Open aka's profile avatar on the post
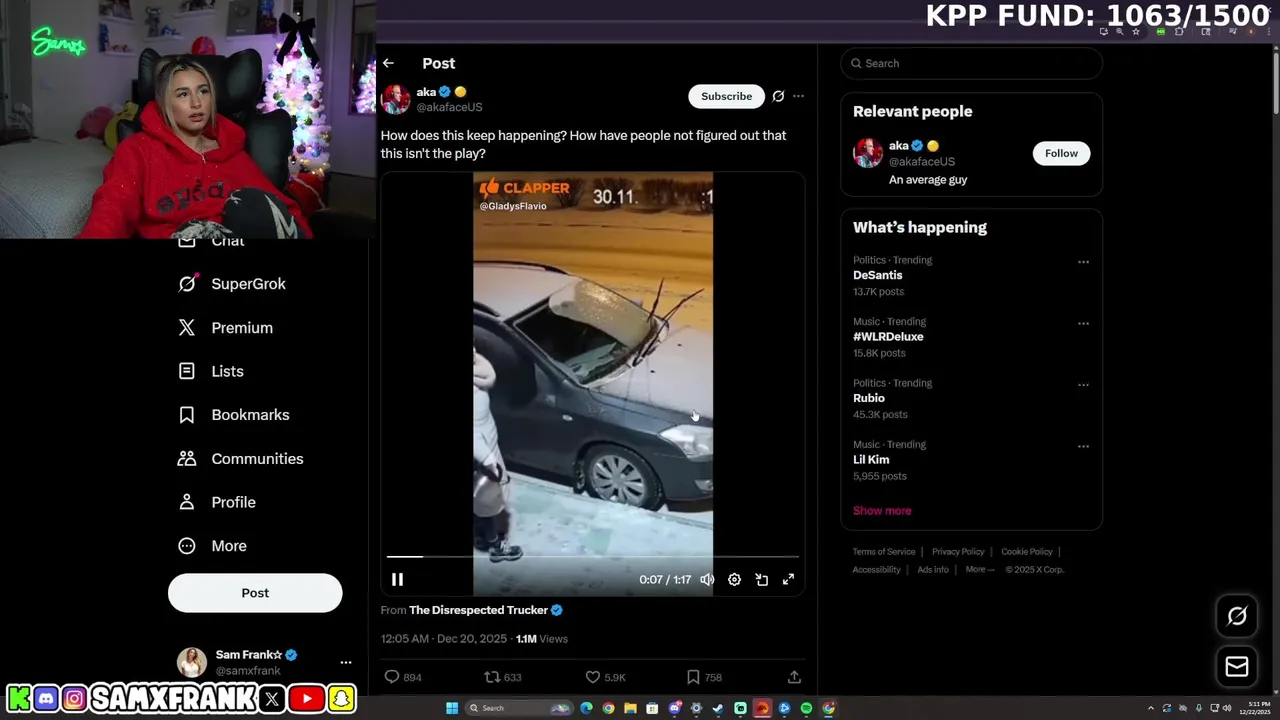Viewport: 1280px width, 720px height. click(396, 99)
